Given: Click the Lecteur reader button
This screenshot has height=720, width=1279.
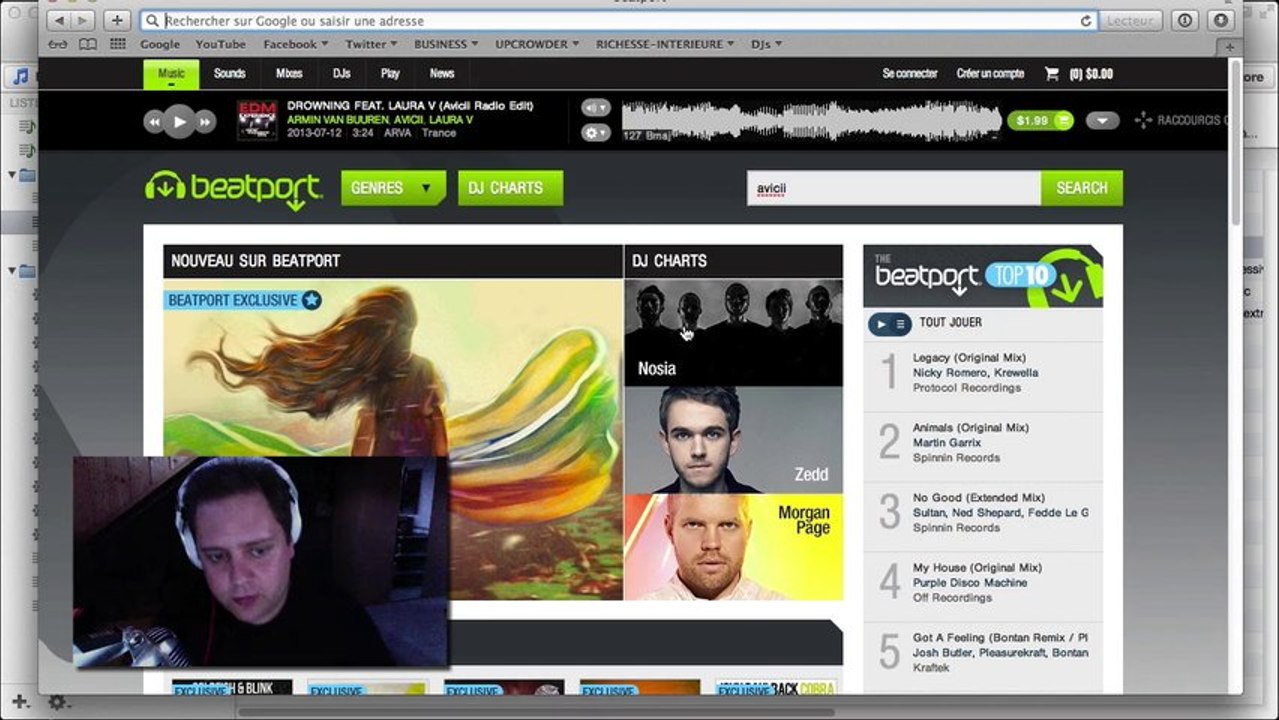Looking at the screenshot, I should coord(1132,20).
